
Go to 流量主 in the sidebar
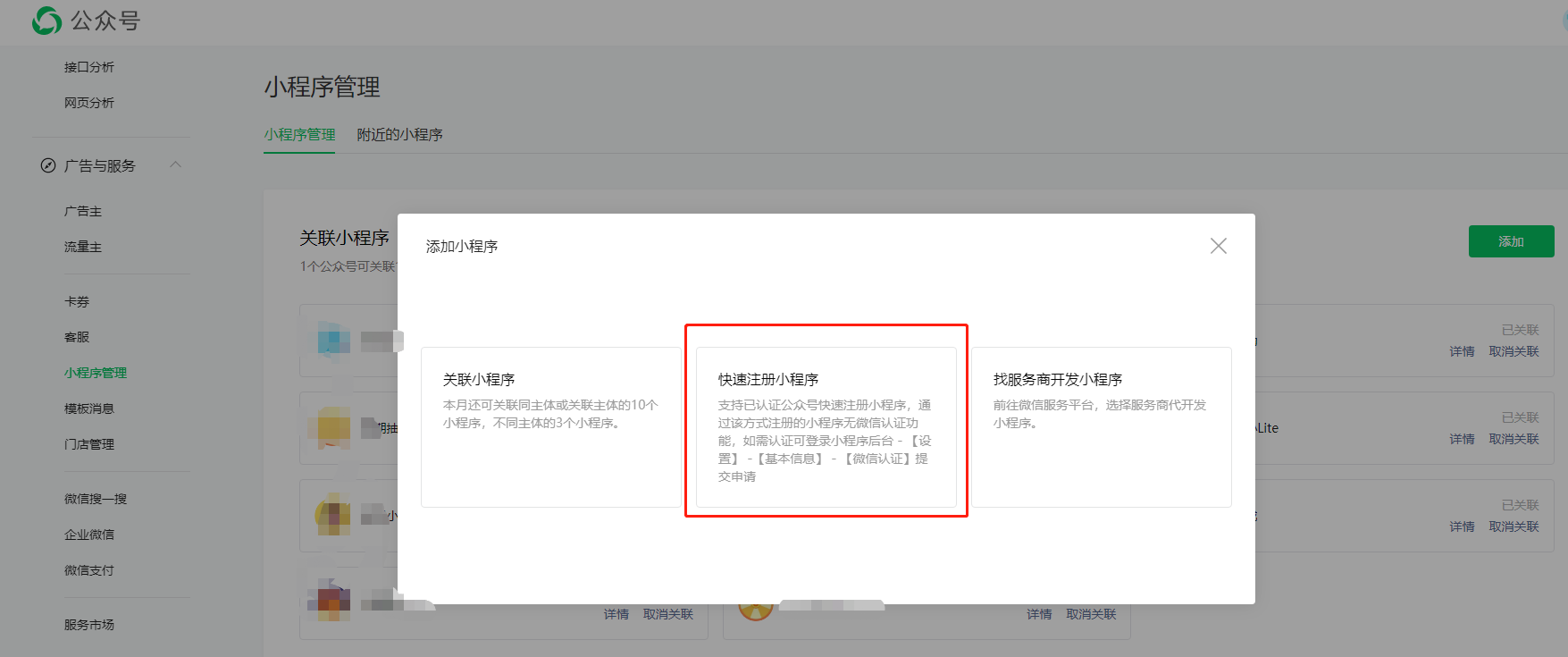(x=83, y=247)
